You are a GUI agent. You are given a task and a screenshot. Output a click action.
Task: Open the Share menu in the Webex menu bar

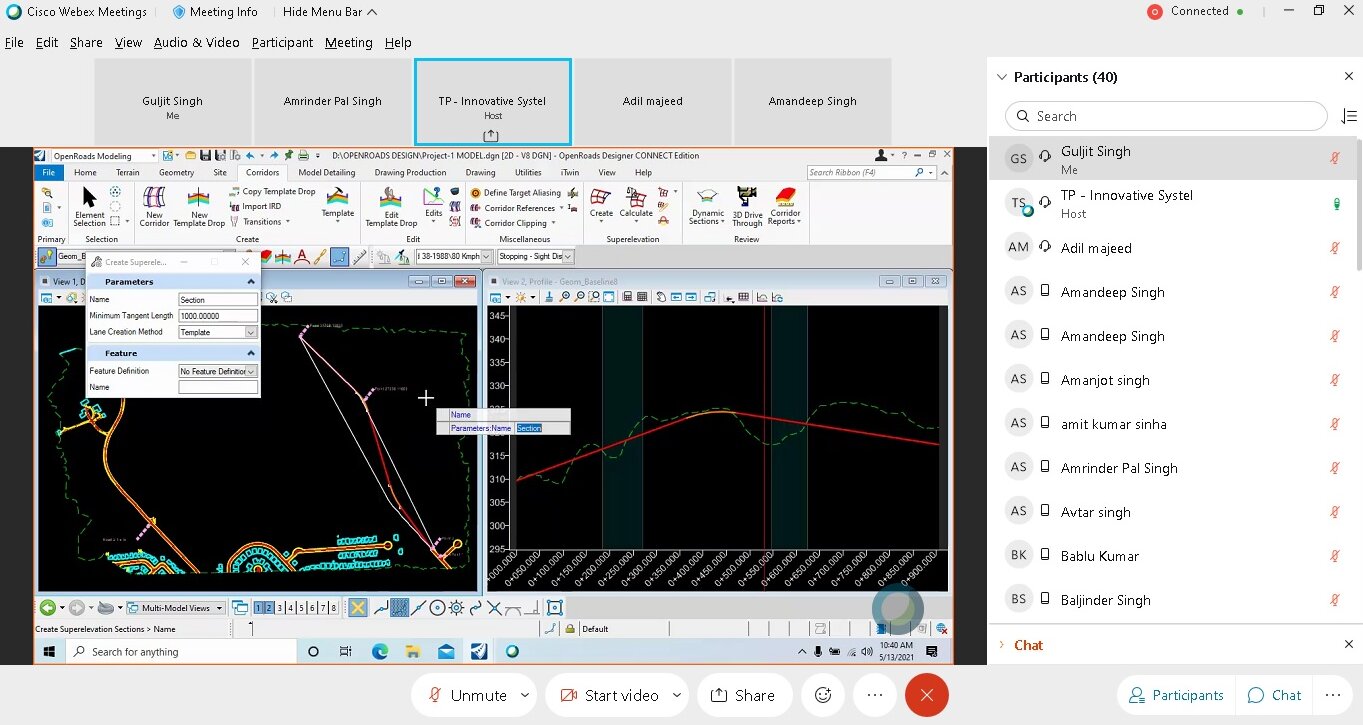click(x=86, y=43)
